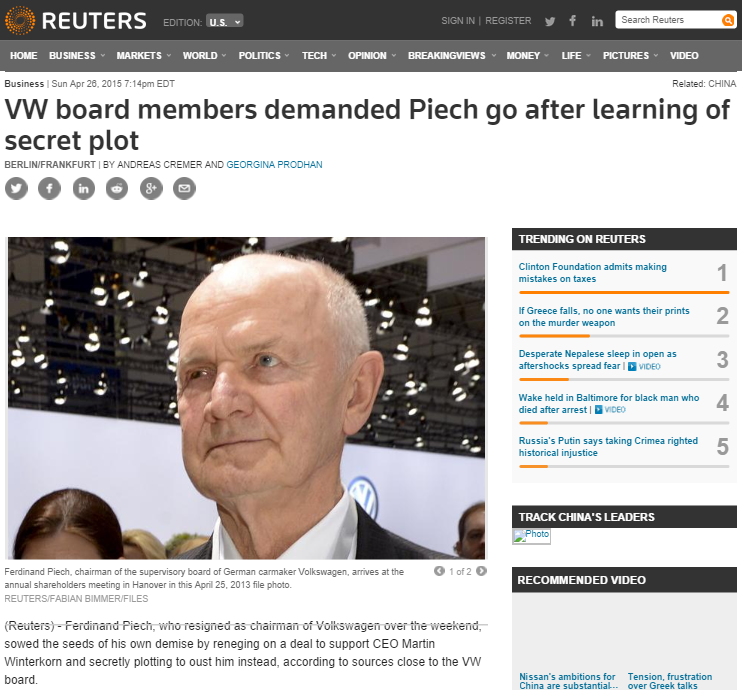
Task: Open Reuters Twitter page from header
Action: 550,21
